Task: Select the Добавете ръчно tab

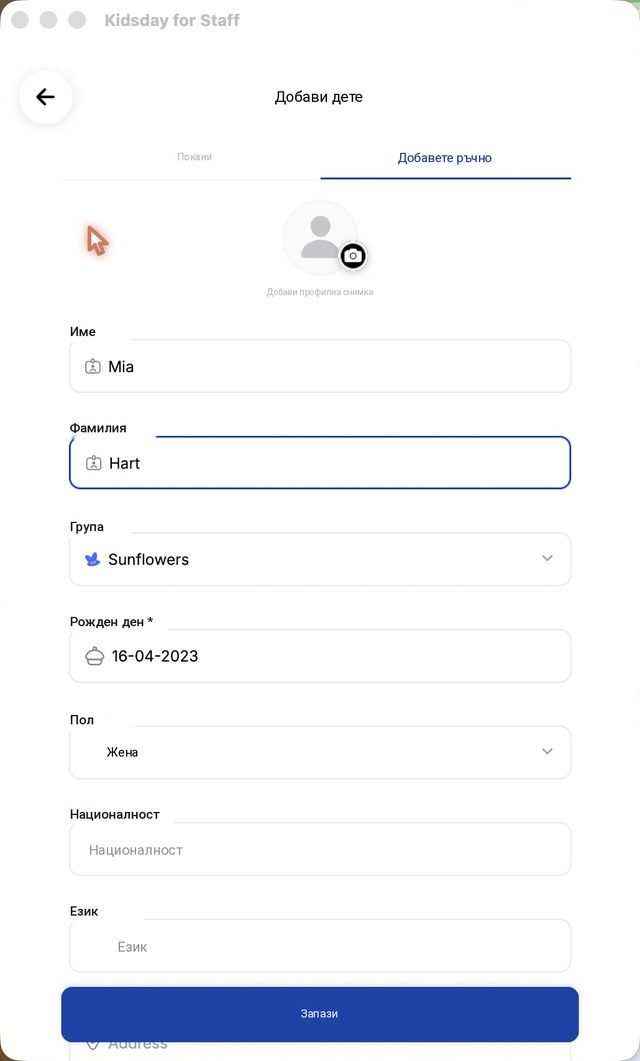Action: tap(445, 158)
